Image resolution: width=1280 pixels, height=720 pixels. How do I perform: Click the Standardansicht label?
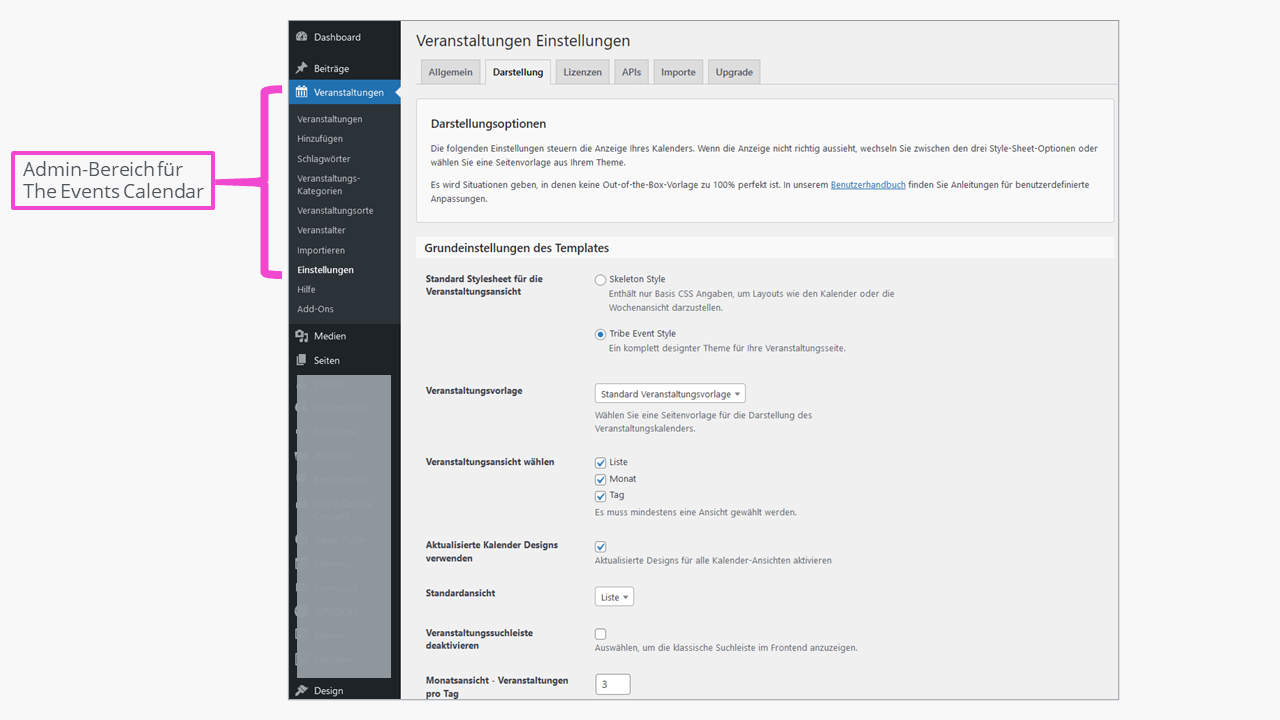click(461, 593)
